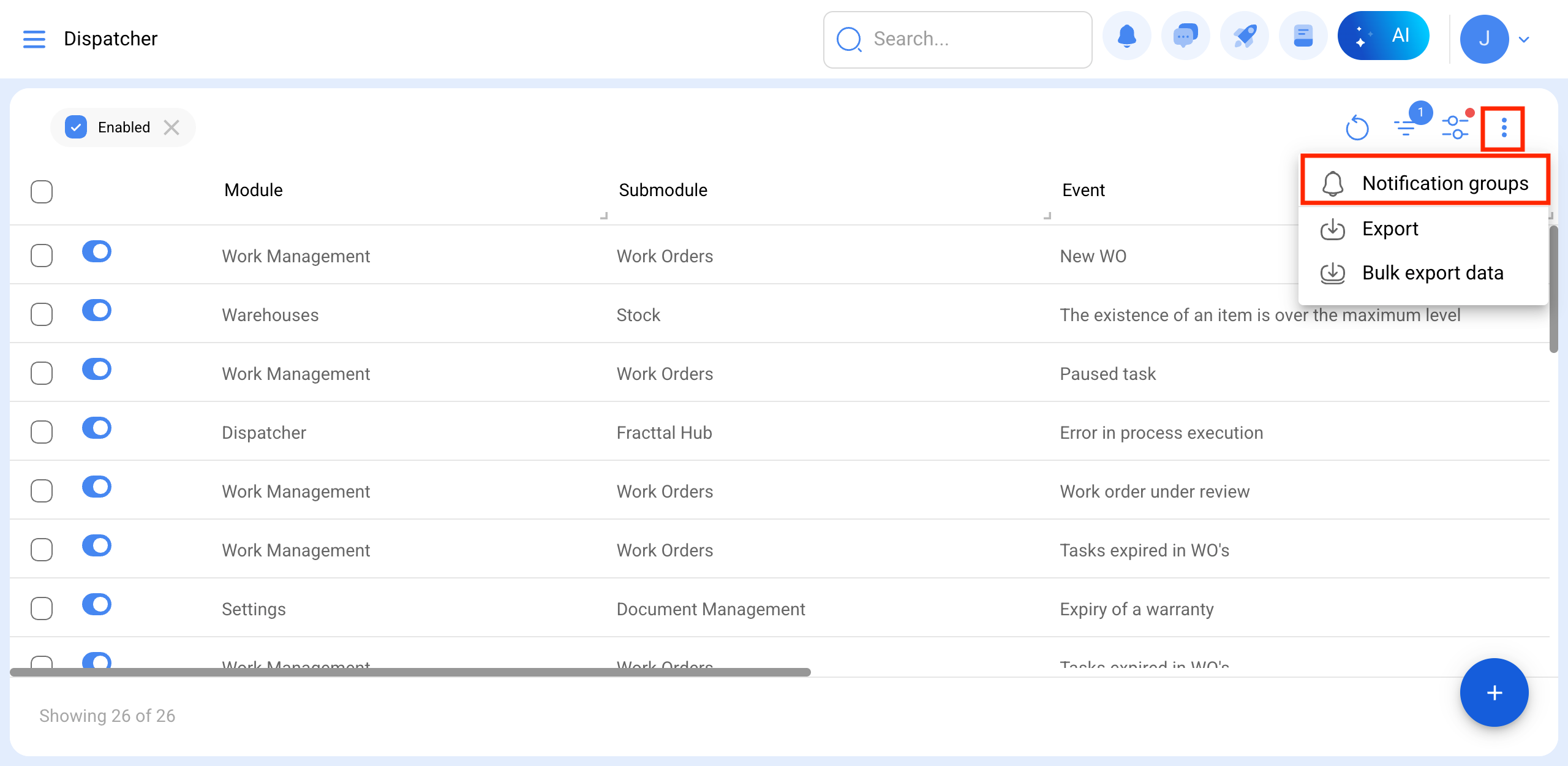Image resolution: width=1568 pixels, height=766 pixels.
Task: Remove the Enabled filter chip
Action: click(x=171, y=127)
